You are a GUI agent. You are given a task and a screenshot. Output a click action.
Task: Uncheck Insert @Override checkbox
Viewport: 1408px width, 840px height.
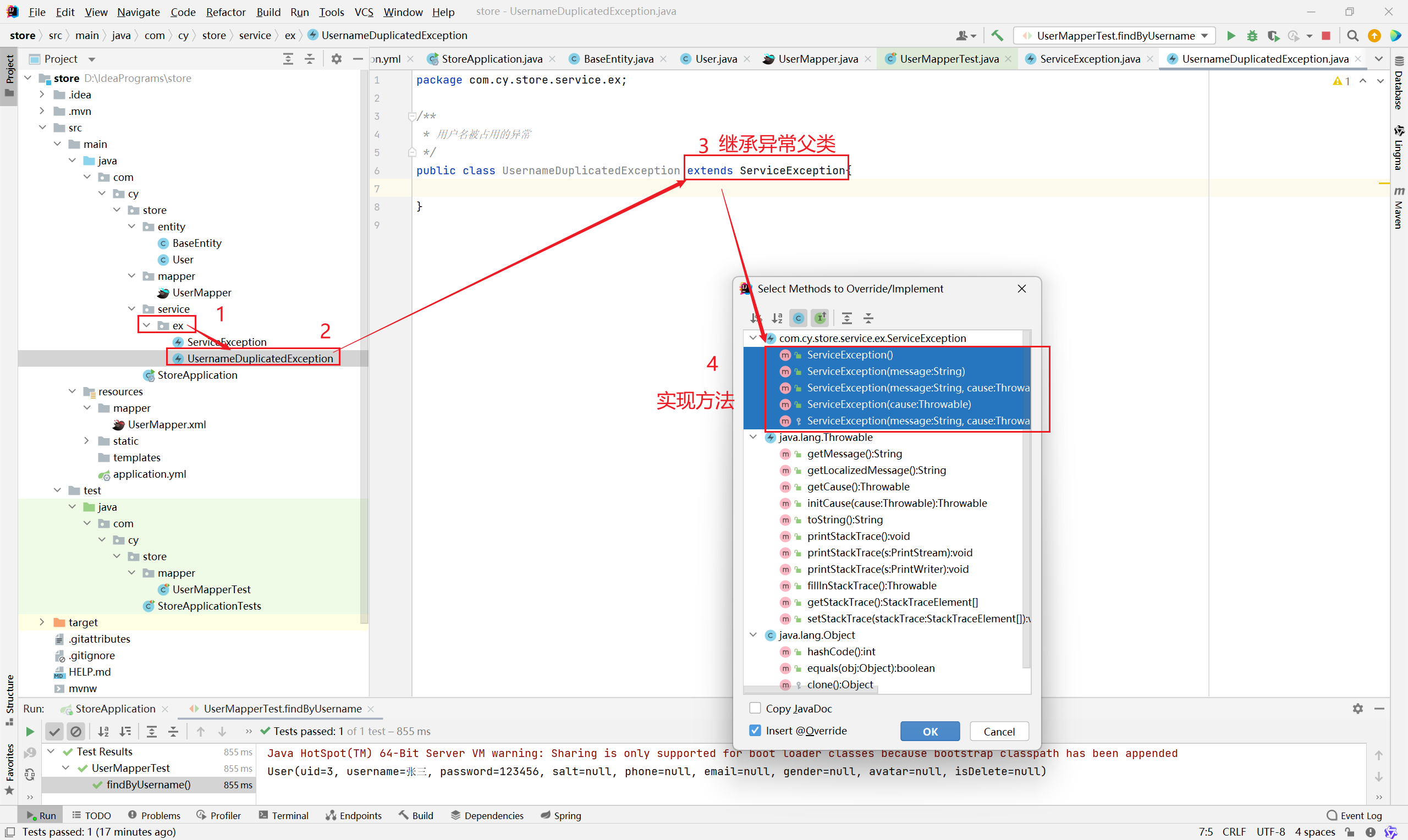click(755, 730)
